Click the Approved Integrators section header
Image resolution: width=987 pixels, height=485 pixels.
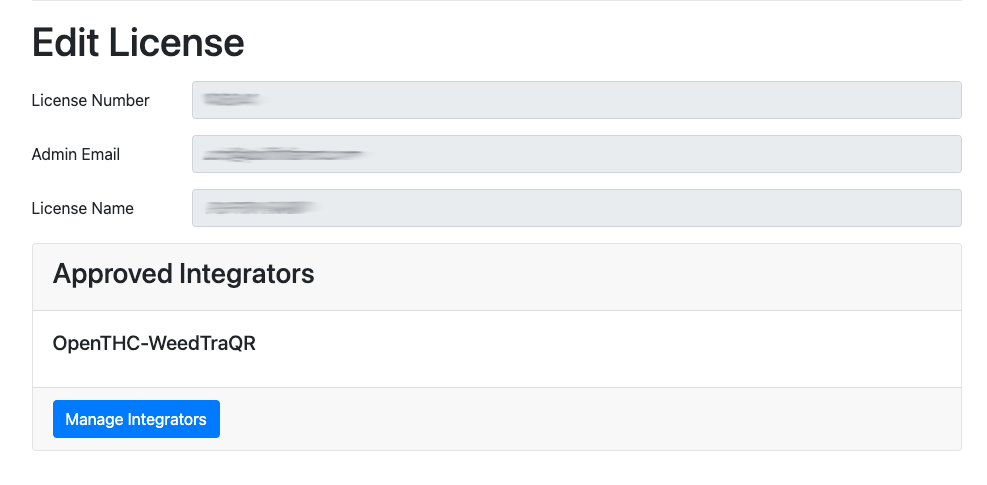coord(184,273)
